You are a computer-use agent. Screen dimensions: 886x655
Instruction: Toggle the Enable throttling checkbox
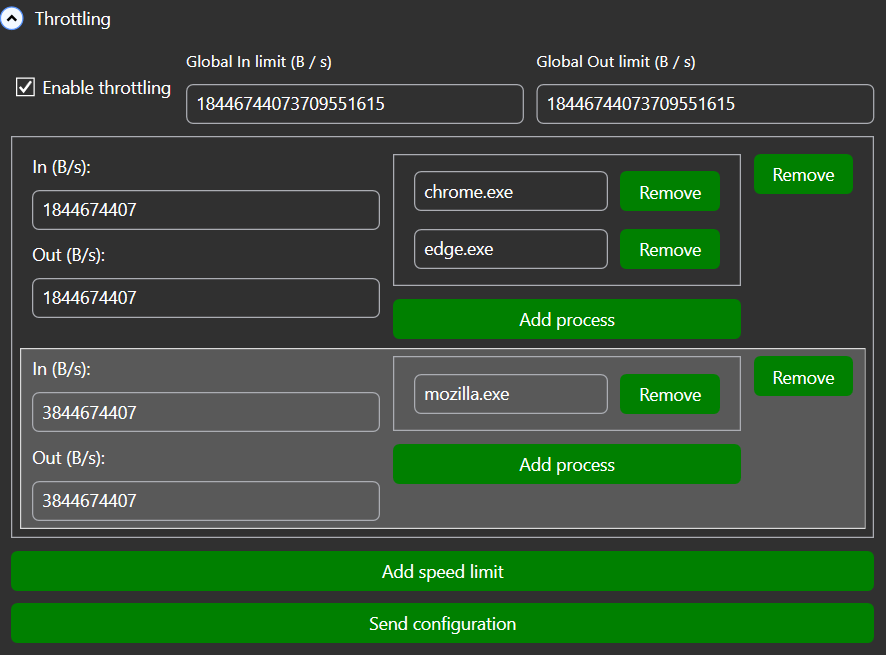pos(26,88)
